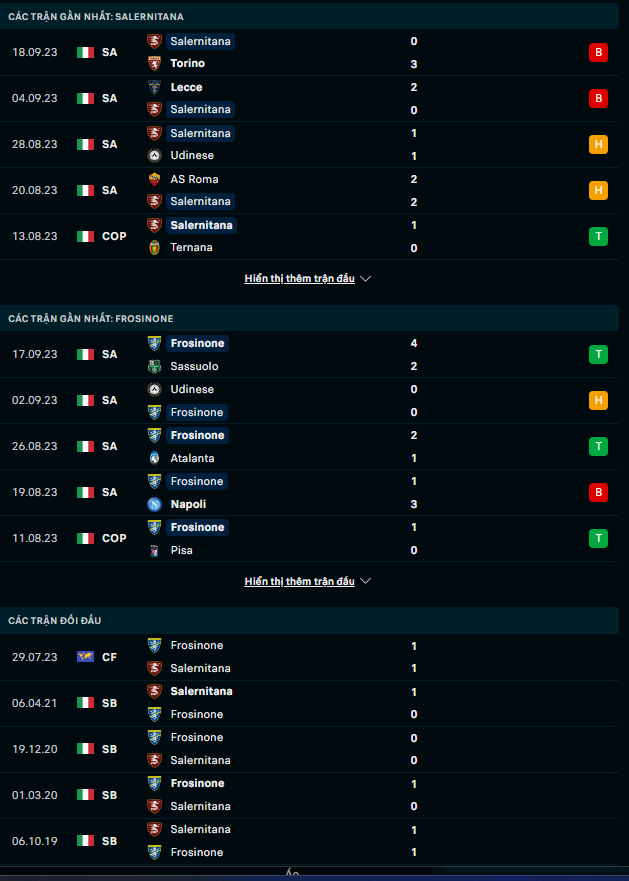Open Frosinone vs Sassuolo 17.09.23 match row
Viewport: 629px width, 881px height.
(300, 354)
